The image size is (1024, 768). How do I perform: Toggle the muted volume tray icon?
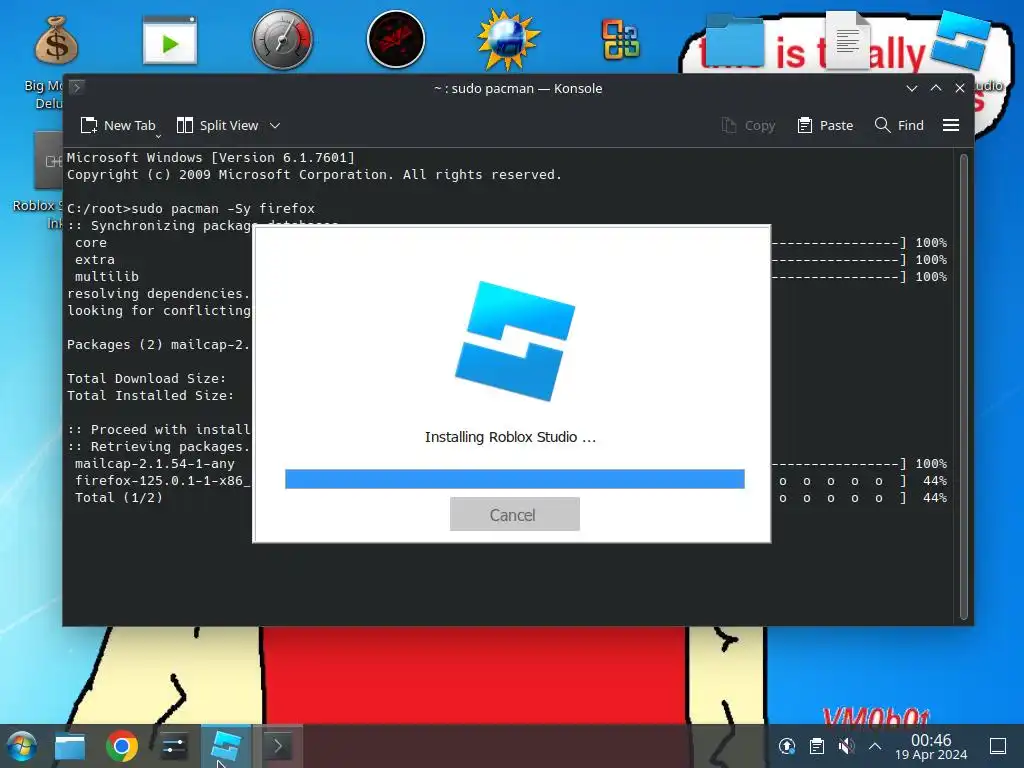(x=846, y=746)
